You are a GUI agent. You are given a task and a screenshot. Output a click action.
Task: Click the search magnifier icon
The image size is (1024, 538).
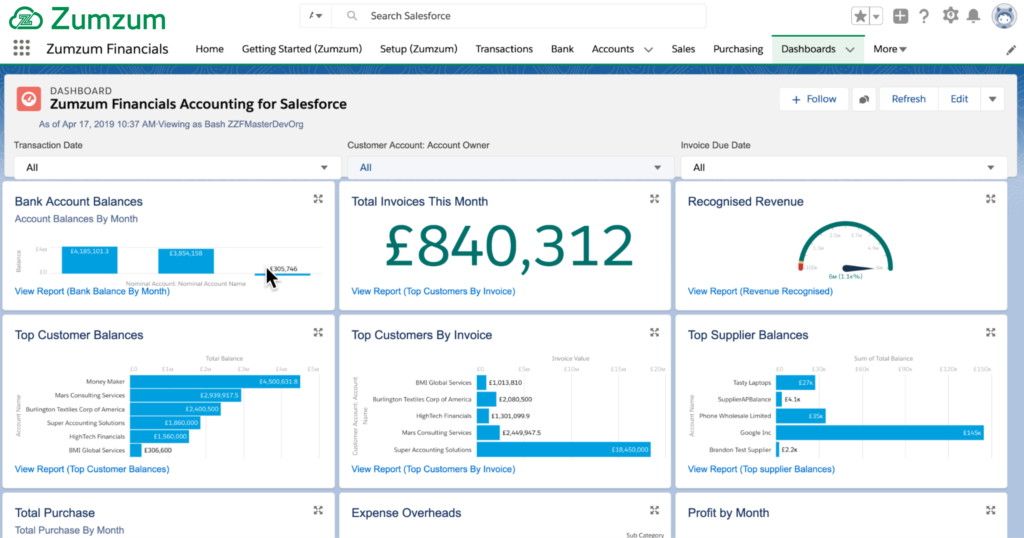[352, 16]
